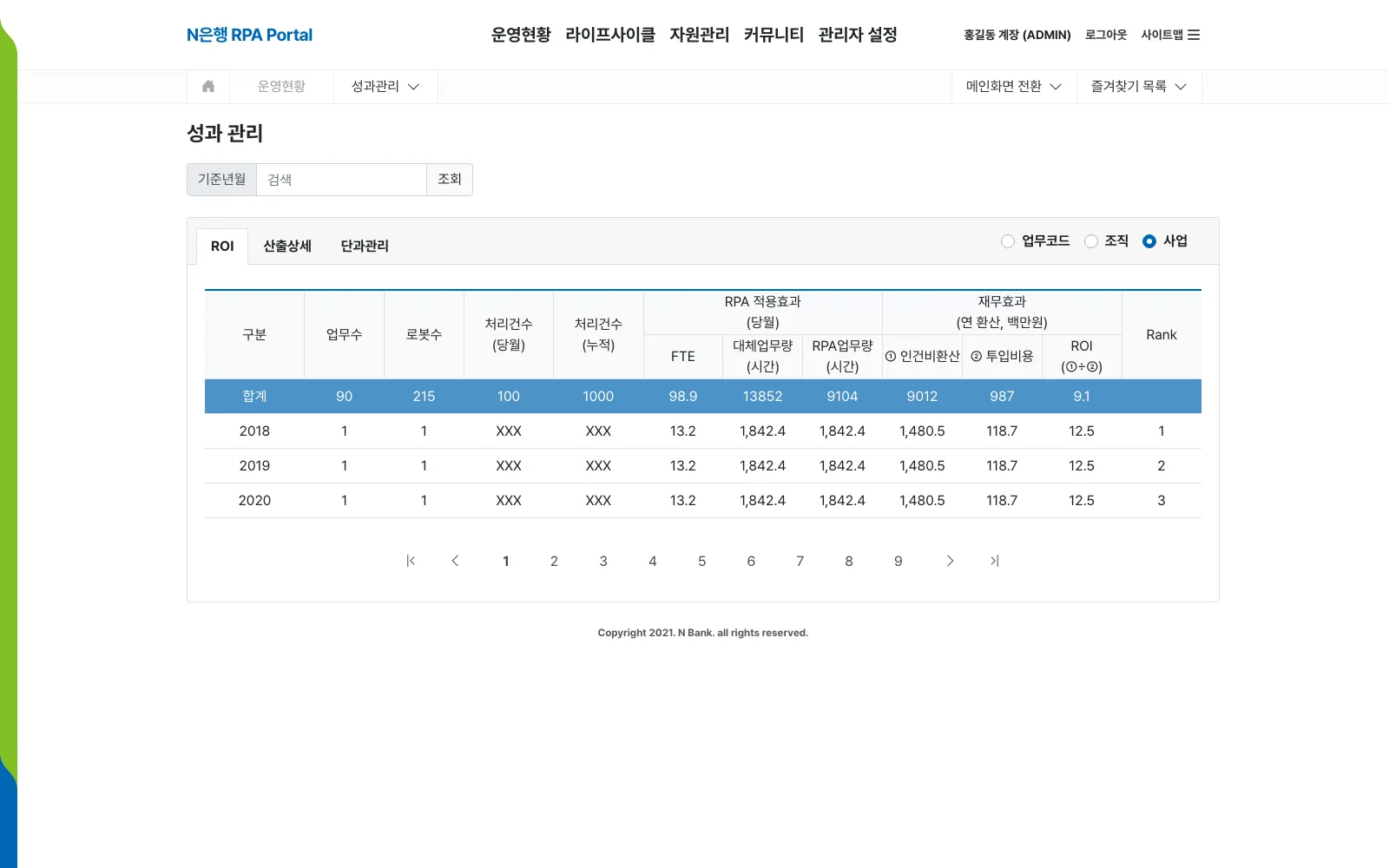Open the 즐겨찾기 목록 dropdown
Viewport: 1389px width, 868px height.
tap(1139, 86)
